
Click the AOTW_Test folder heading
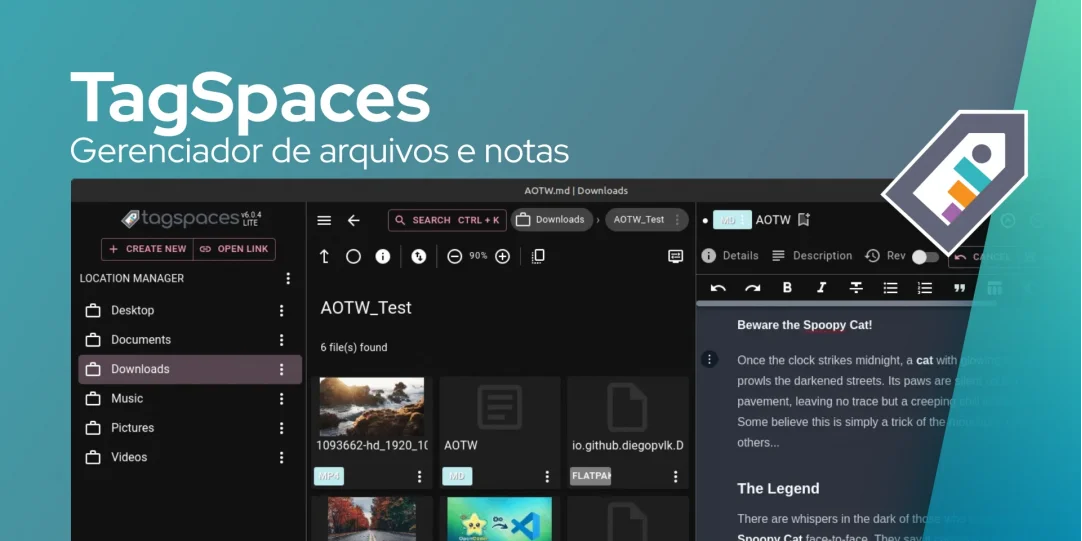pos(366,308)
